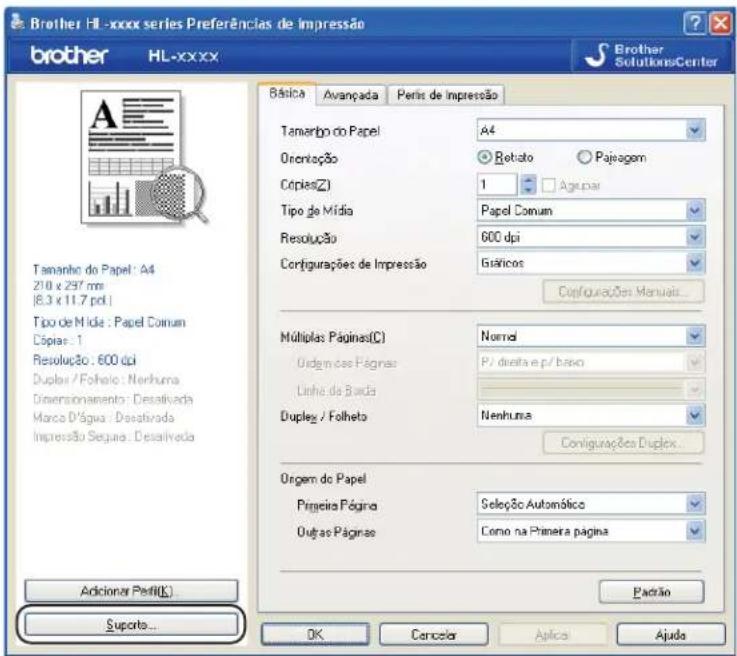Image resolution: width=737 pixels, height=656 pixels.
Task: Click the summary text 'Tamanho do Papel : A4'
Action: [x=94, y=269]
